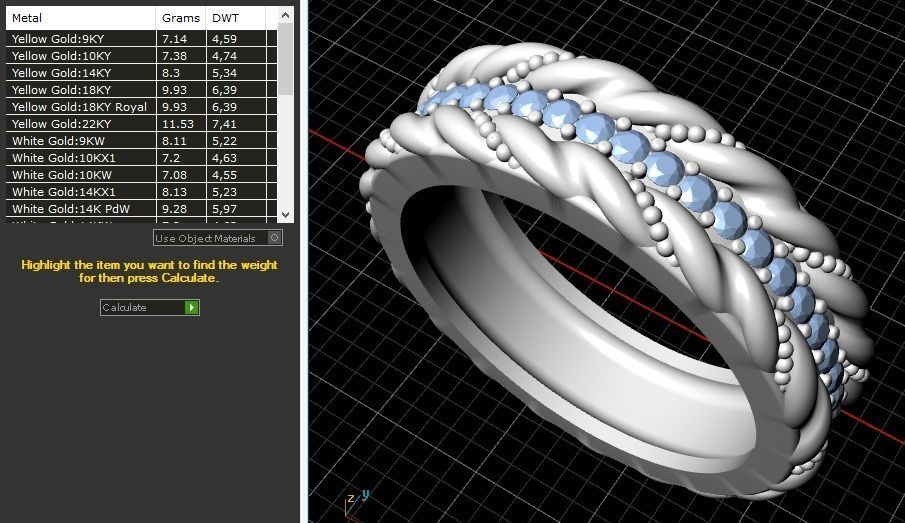Select the White Gold:10KW row
905x523 pixels.
[141, 175]
